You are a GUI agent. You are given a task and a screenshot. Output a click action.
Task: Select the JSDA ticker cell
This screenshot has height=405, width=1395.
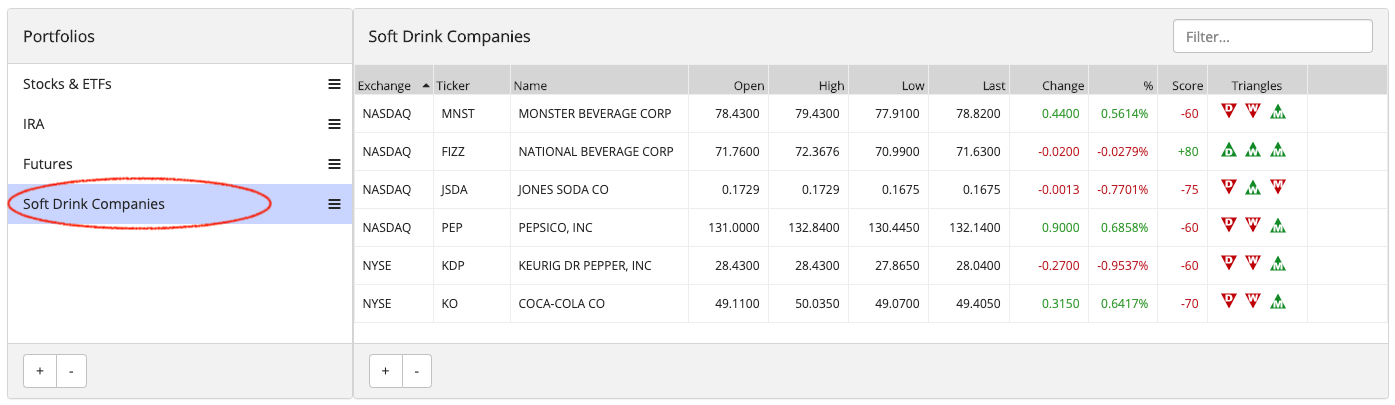point(471,190)
